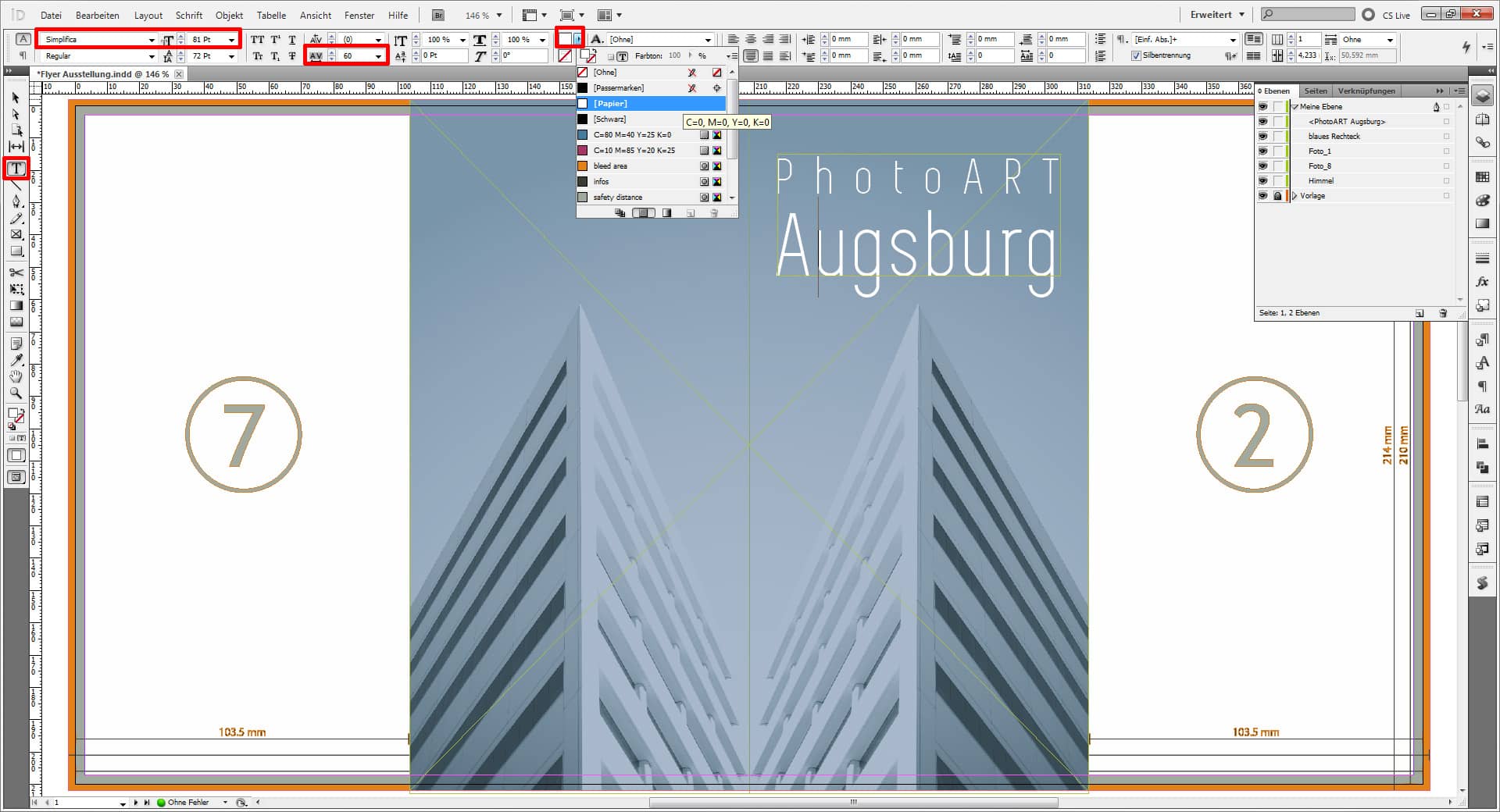Image resolution: width=1500 pixels, height=812 pixels.
Task: Select the Scissors tool
Action: 16,273
